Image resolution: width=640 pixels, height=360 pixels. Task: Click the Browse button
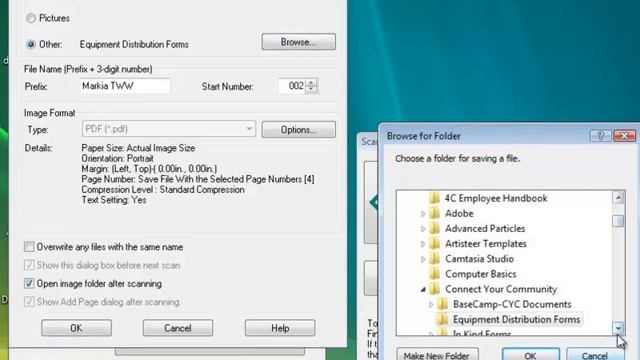298,42
